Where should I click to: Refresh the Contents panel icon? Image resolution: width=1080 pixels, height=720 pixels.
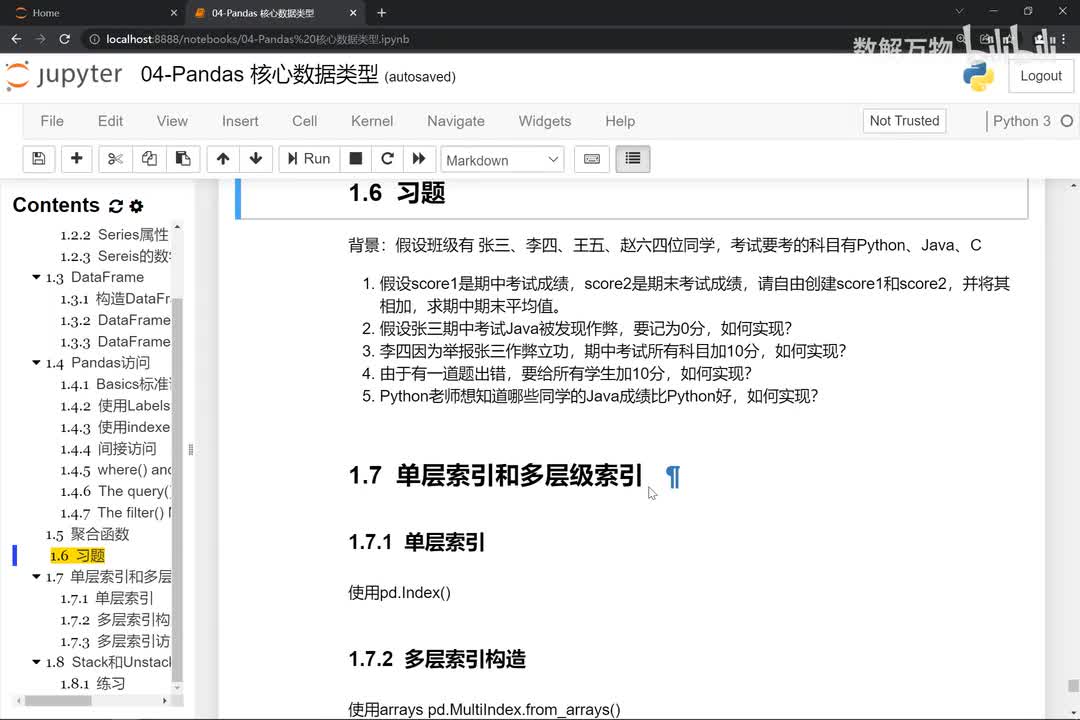point(116,206)
